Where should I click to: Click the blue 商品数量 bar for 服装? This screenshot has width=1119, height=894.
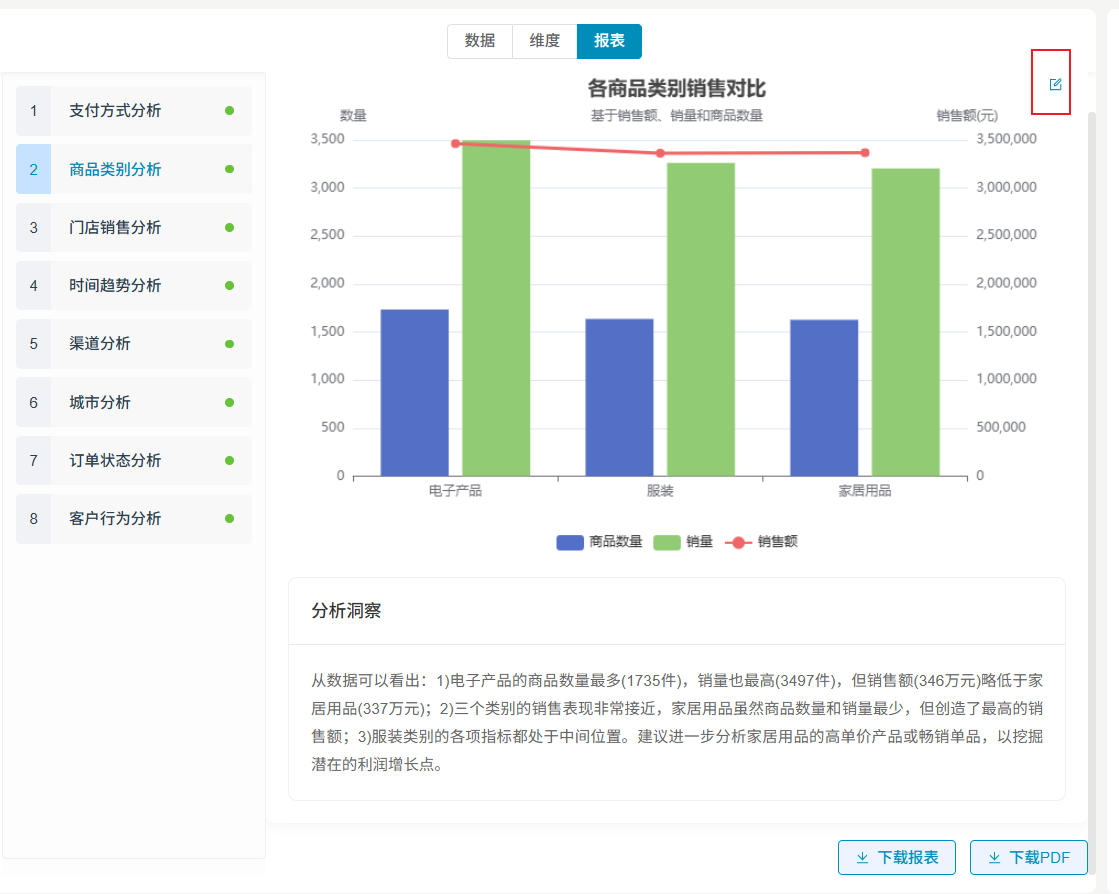click(x=619, y=397)
